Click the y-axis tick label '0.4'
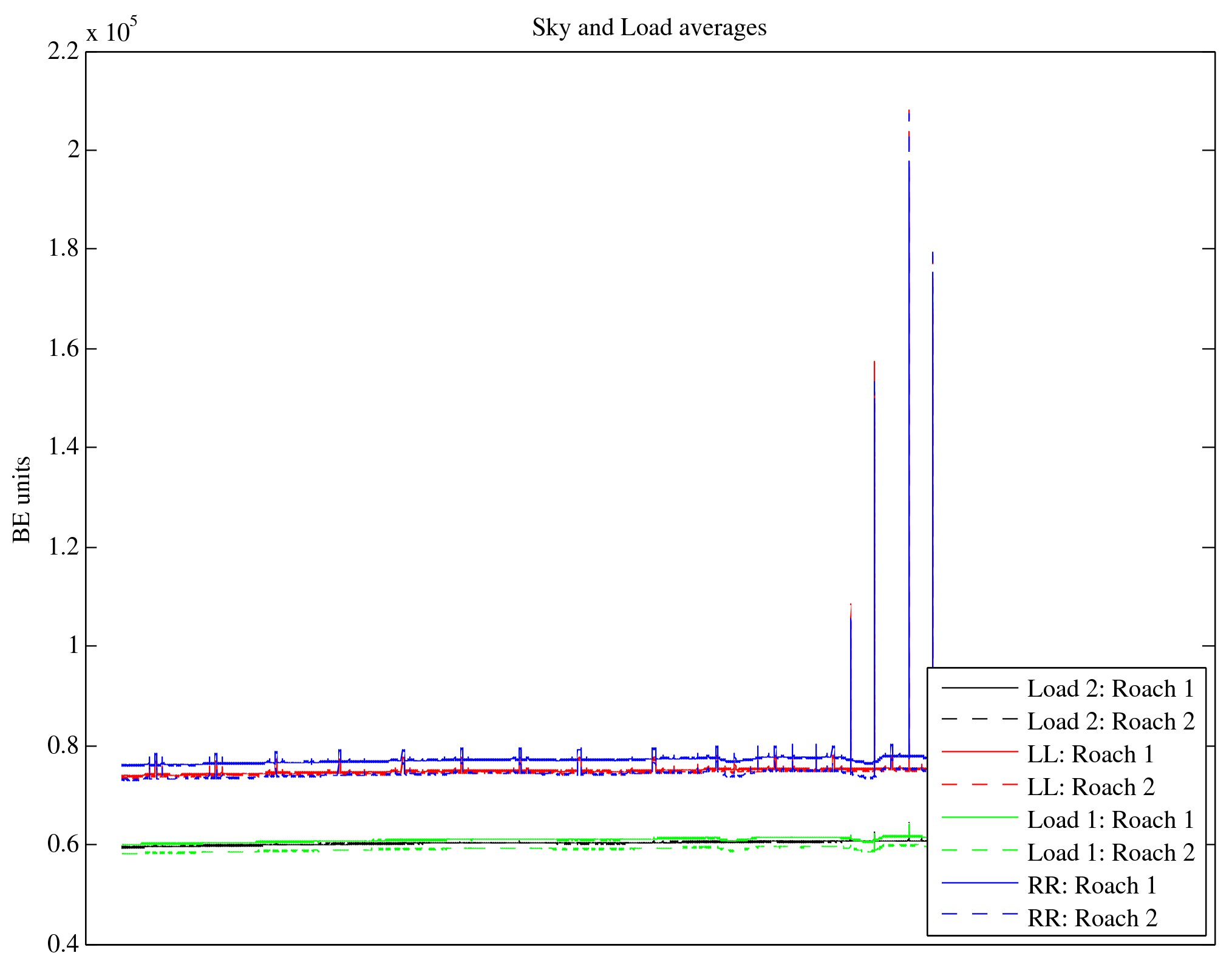Image resolution: width=1232 pixels, height=967 pixels. click(63, 944)
